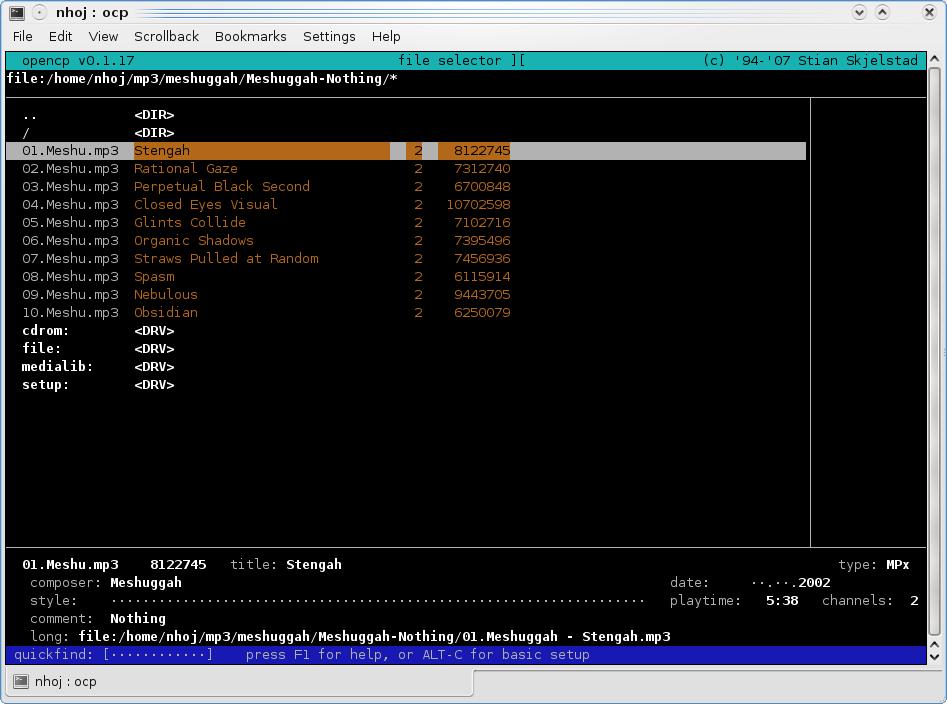947x704 pixels.
Task: Click the terminal window menu icon in title bar
Action: [x=16, y=13]
